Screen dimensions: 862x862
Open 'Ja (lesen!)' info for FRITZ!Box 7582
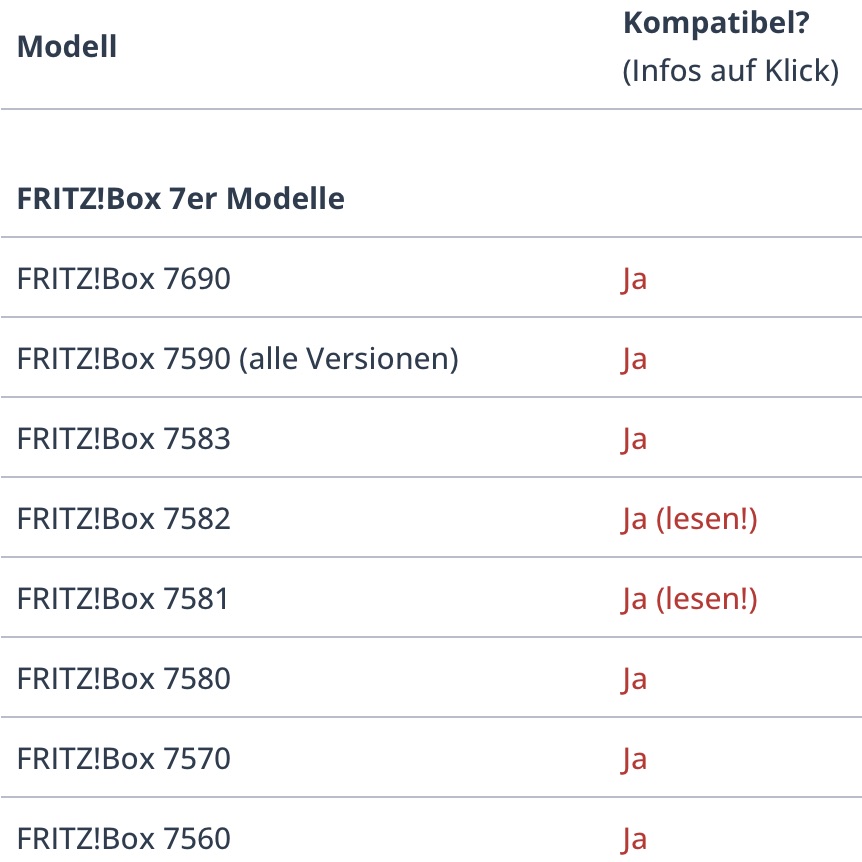(689, 519)
